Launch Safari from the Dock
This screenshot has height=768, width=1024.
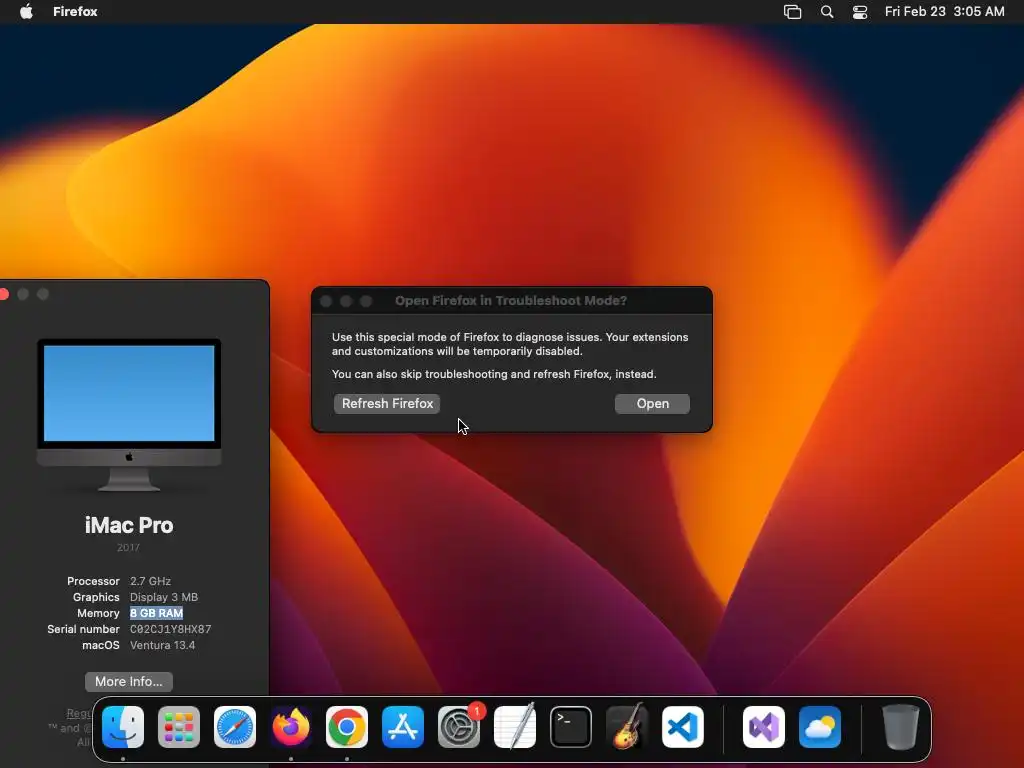(x=235, y=727)
